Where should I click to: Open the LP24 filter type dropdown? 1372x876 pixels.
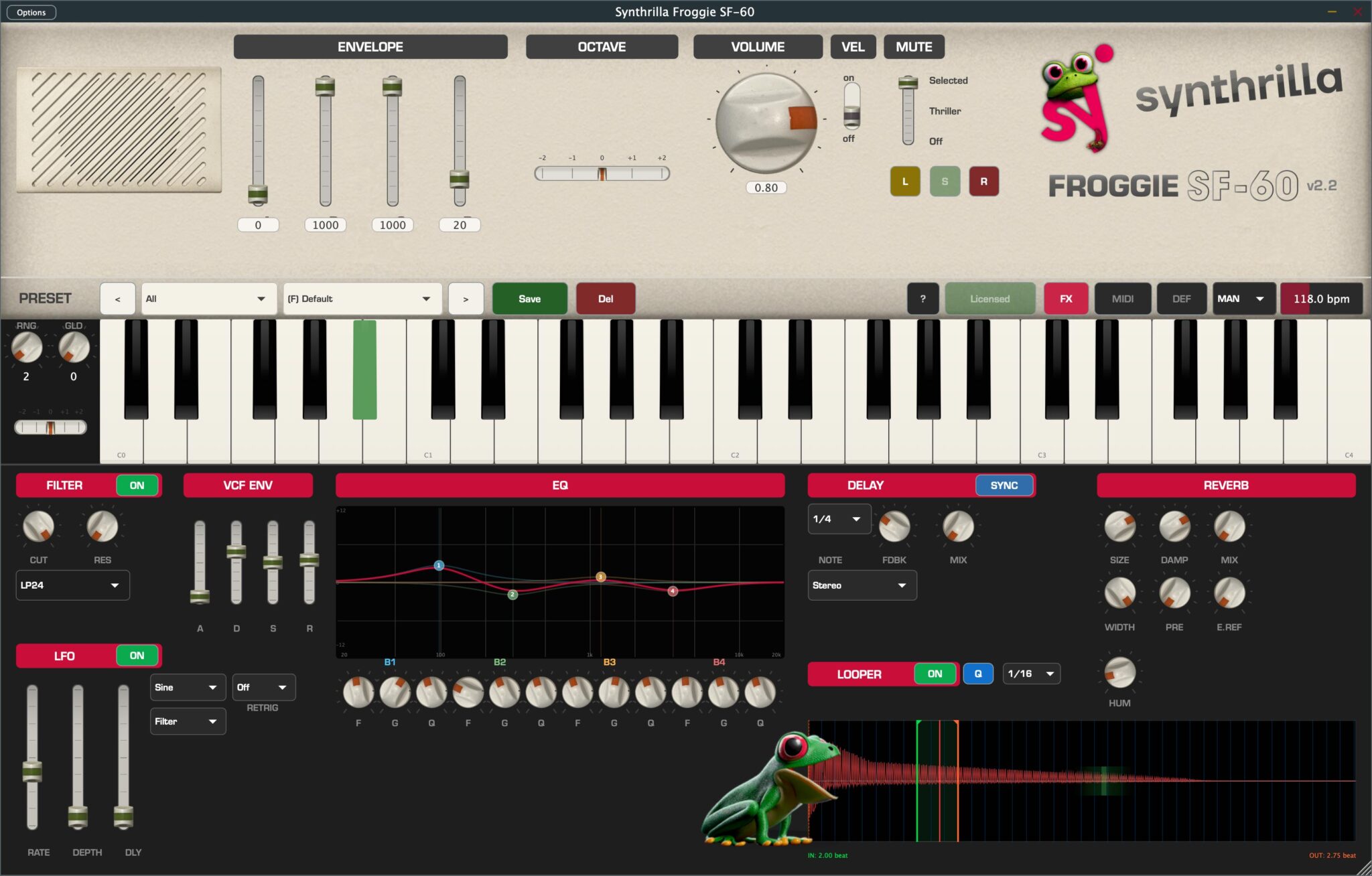(x=72, y=585)
